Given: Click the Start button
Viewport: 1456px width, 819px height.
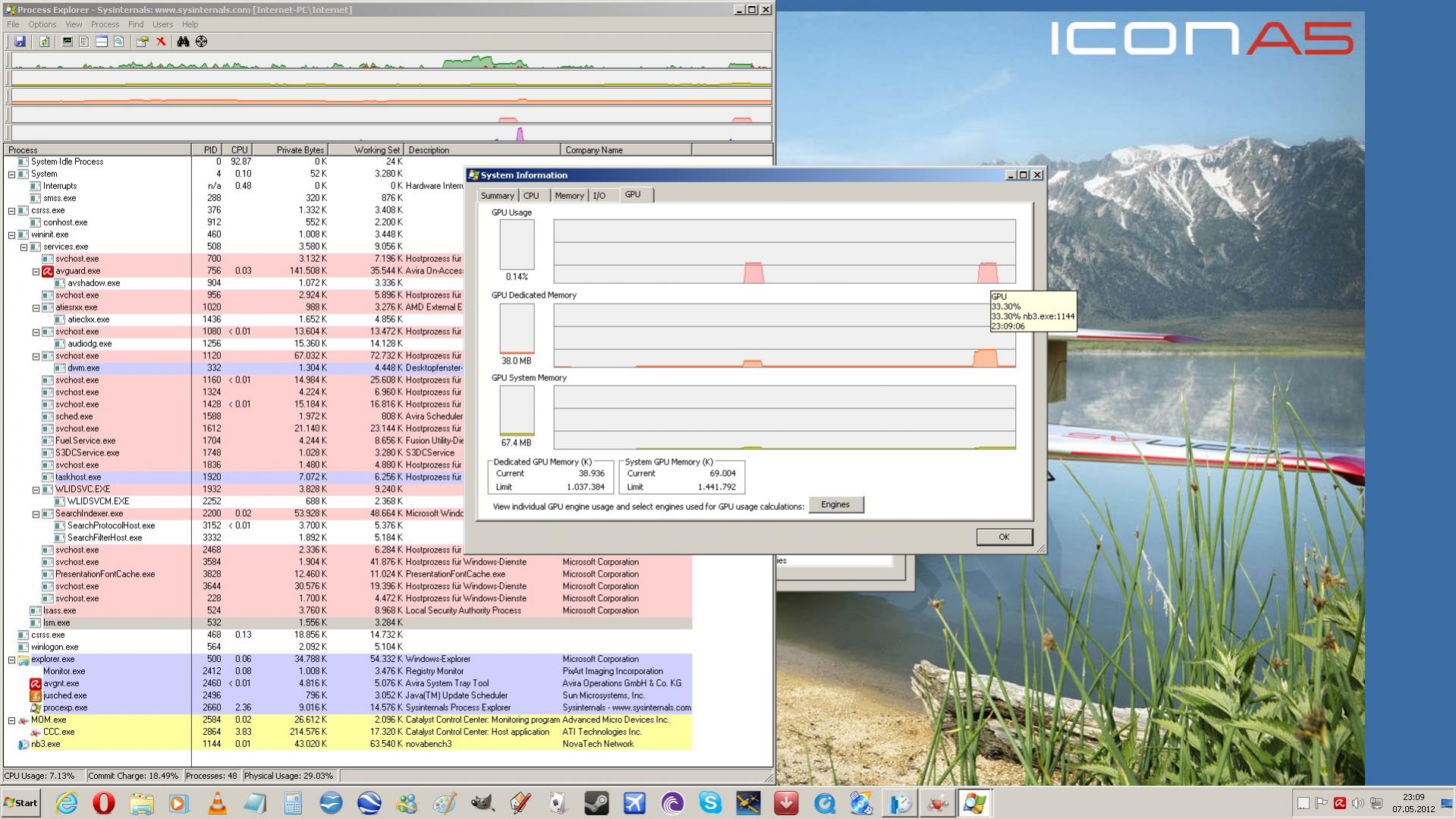Looking at the screenshot, I should (20, 803).
